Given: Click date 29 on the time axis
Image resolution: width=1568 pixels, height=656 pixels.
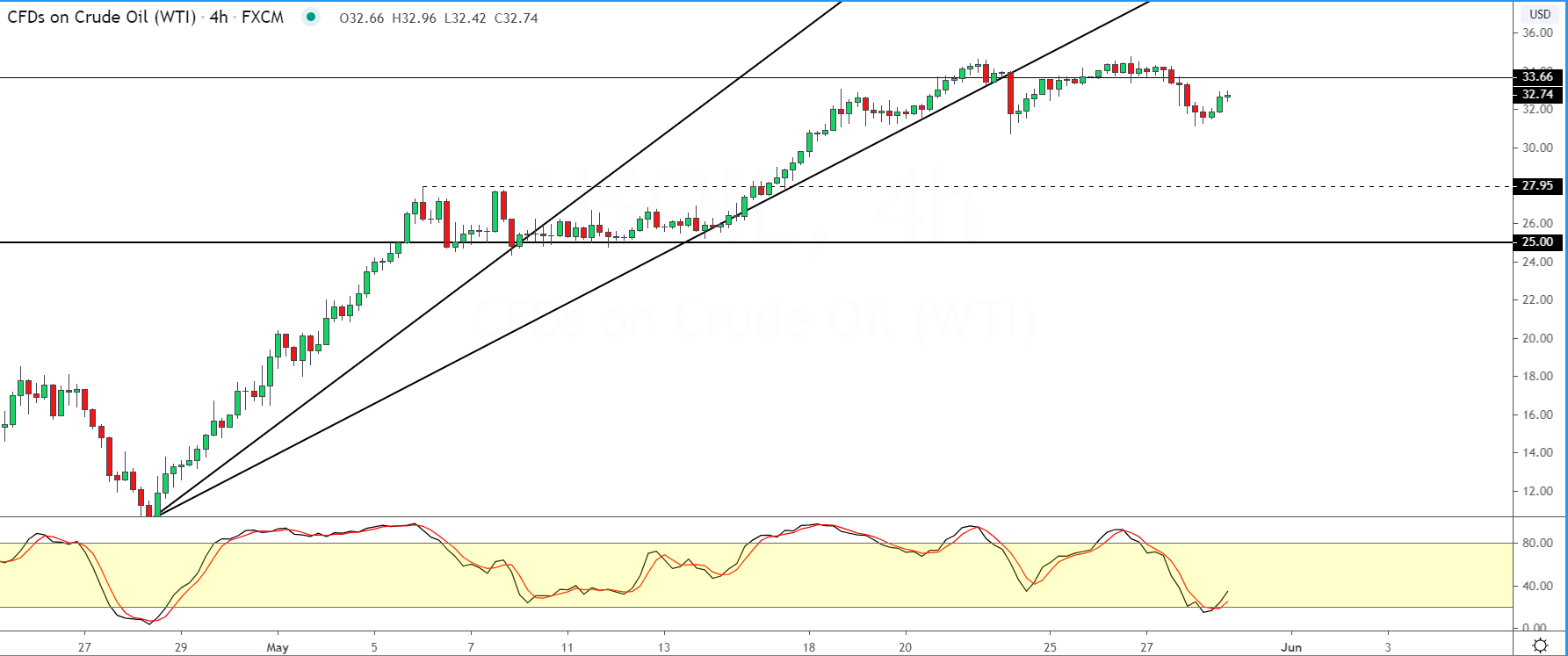Looking at the screenshot, I should pos(181,647).
